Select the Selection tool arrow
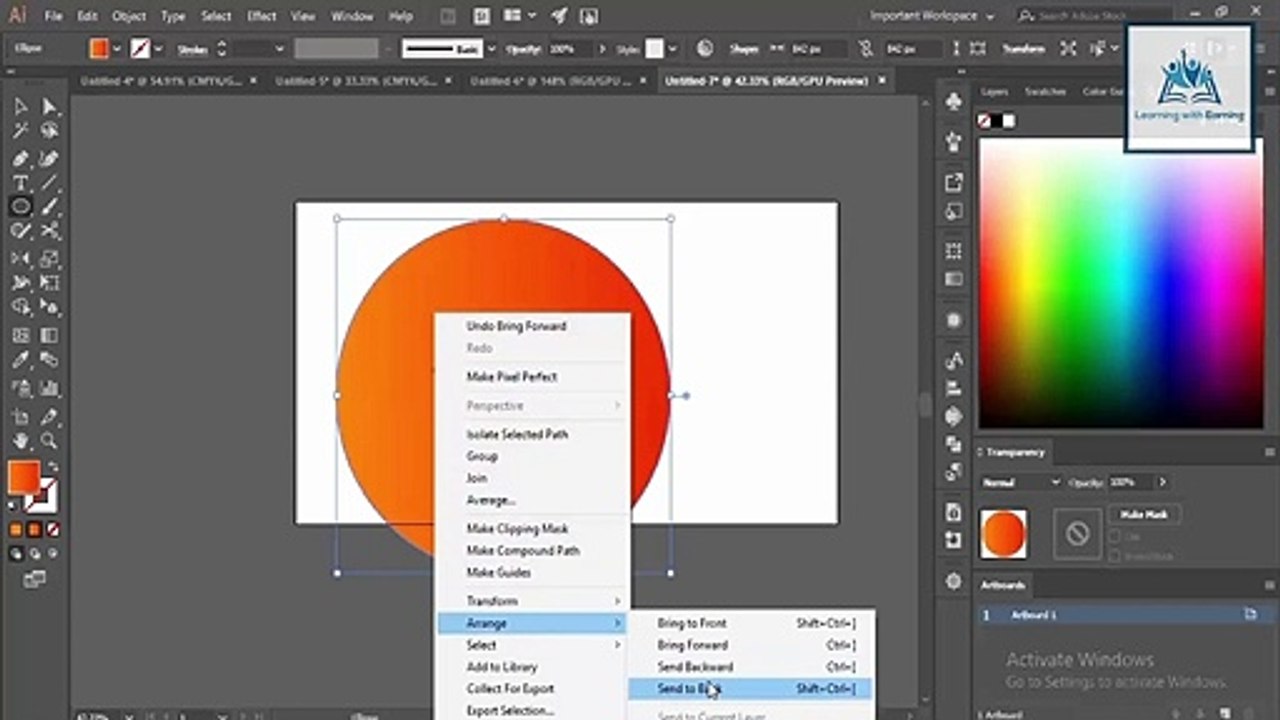1280x720 pixels. 20,107
